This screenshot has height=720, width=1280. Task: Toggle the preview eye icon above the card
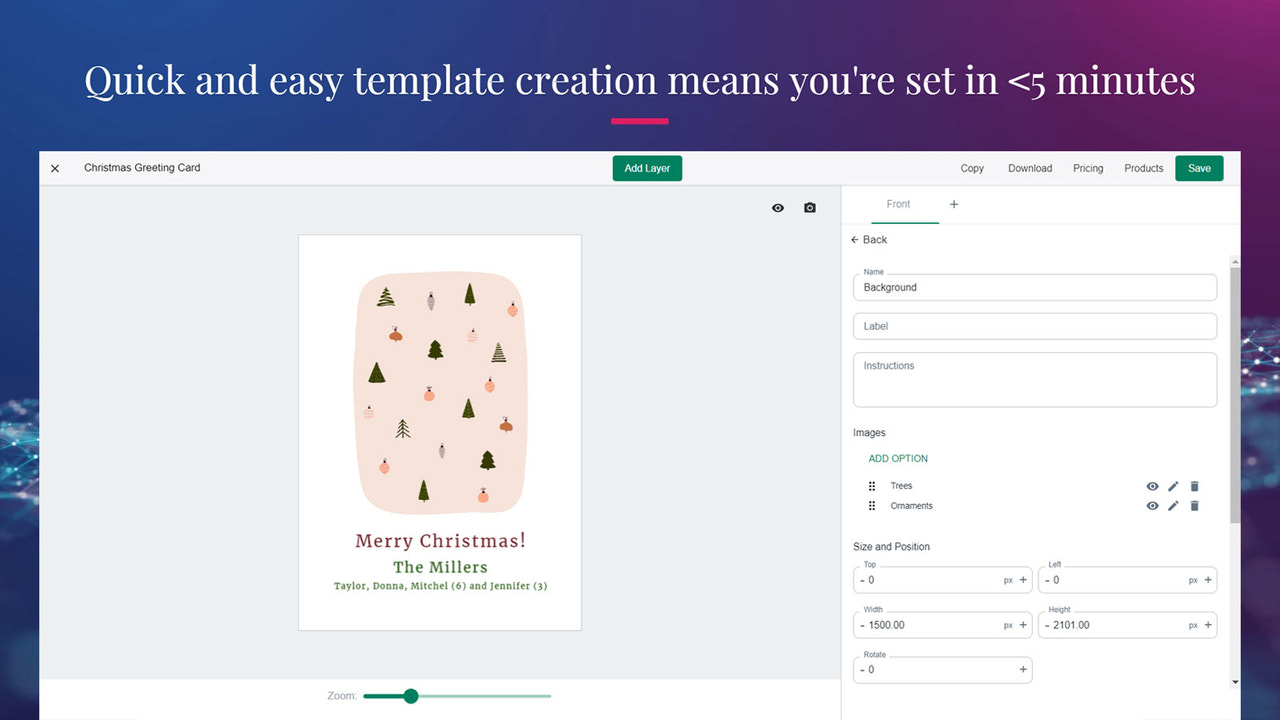tap(777, 207)
